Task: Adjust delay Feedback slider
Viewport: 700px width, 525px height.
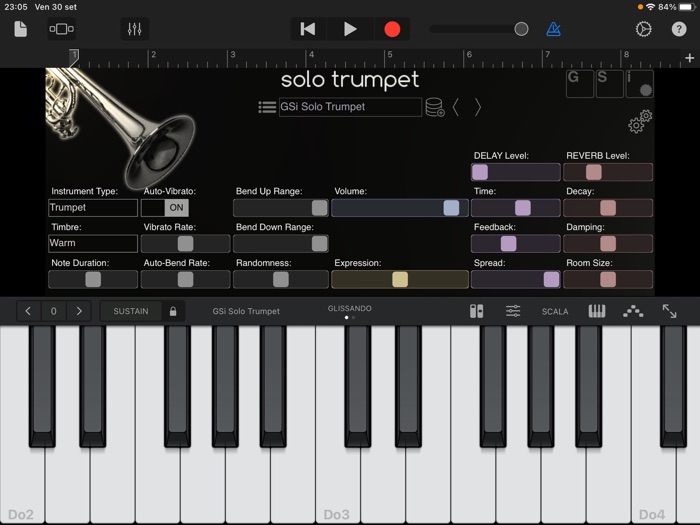Action: 516,243
